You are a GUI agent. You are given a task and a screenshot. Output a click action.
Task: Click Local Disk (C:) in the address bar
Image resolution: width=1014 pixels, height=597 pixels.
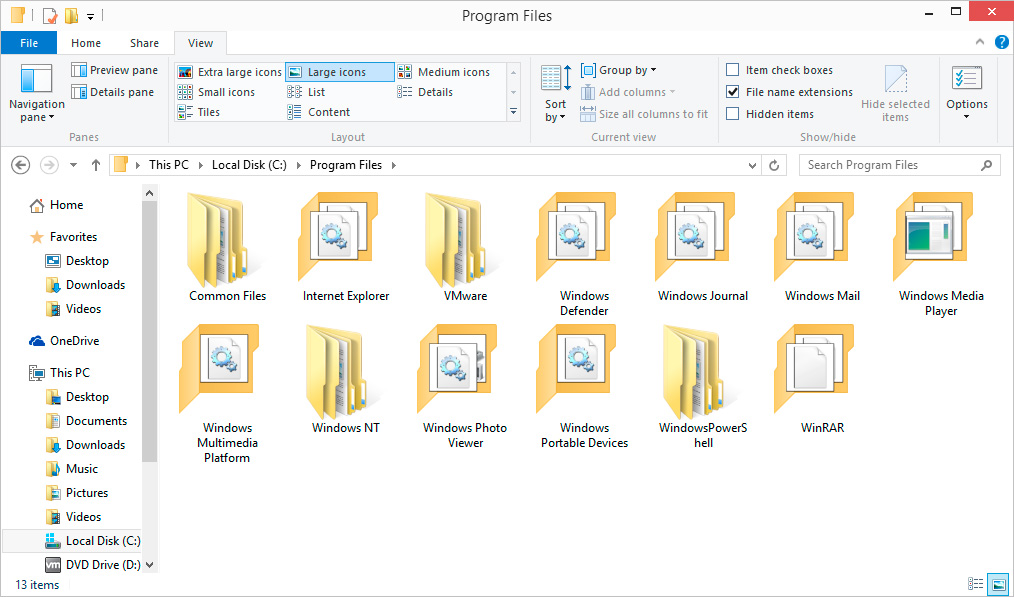pyautogui.click(x=249, y=165)
